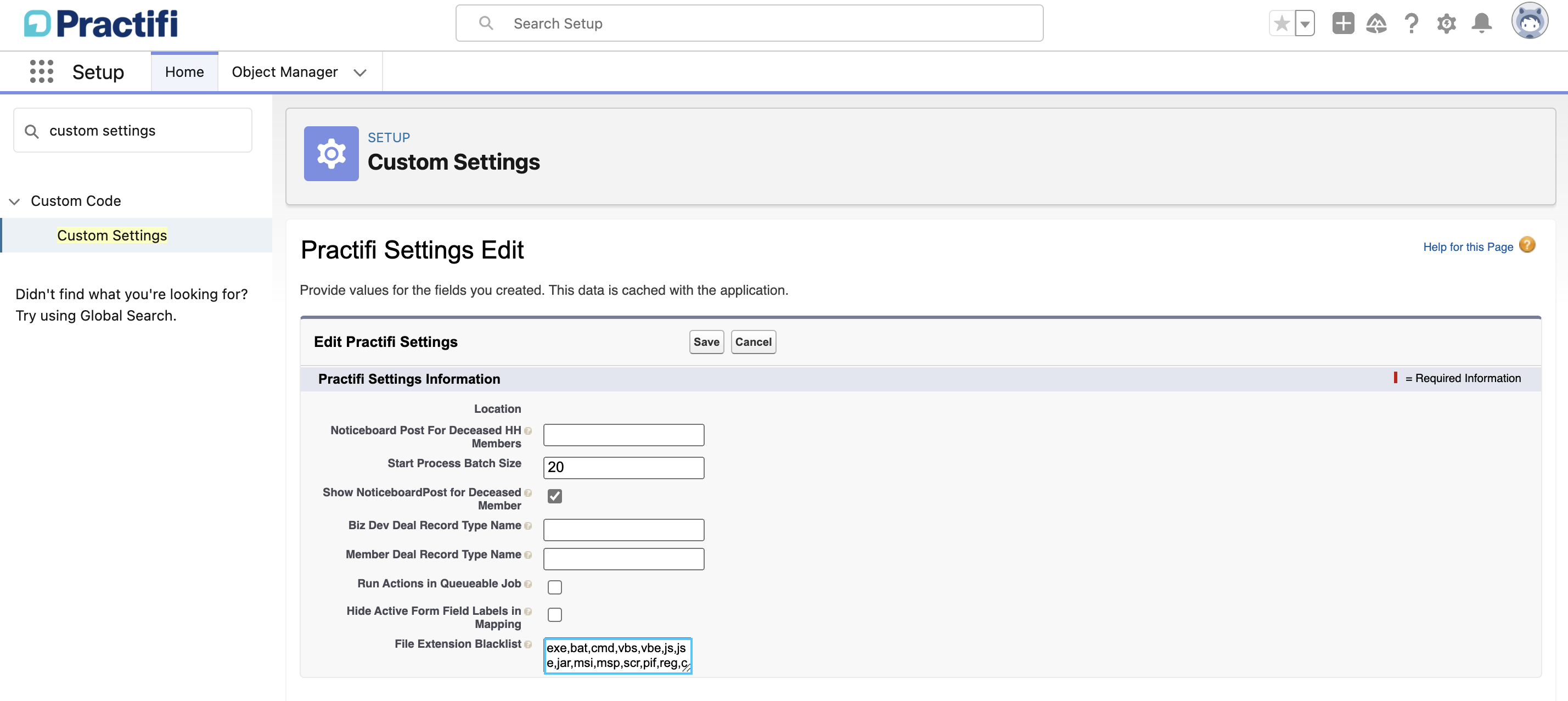Viewport: 1568px width, 701px height.
Task: Click the Member Deal Record Type Name field
Action: (623, 559)
